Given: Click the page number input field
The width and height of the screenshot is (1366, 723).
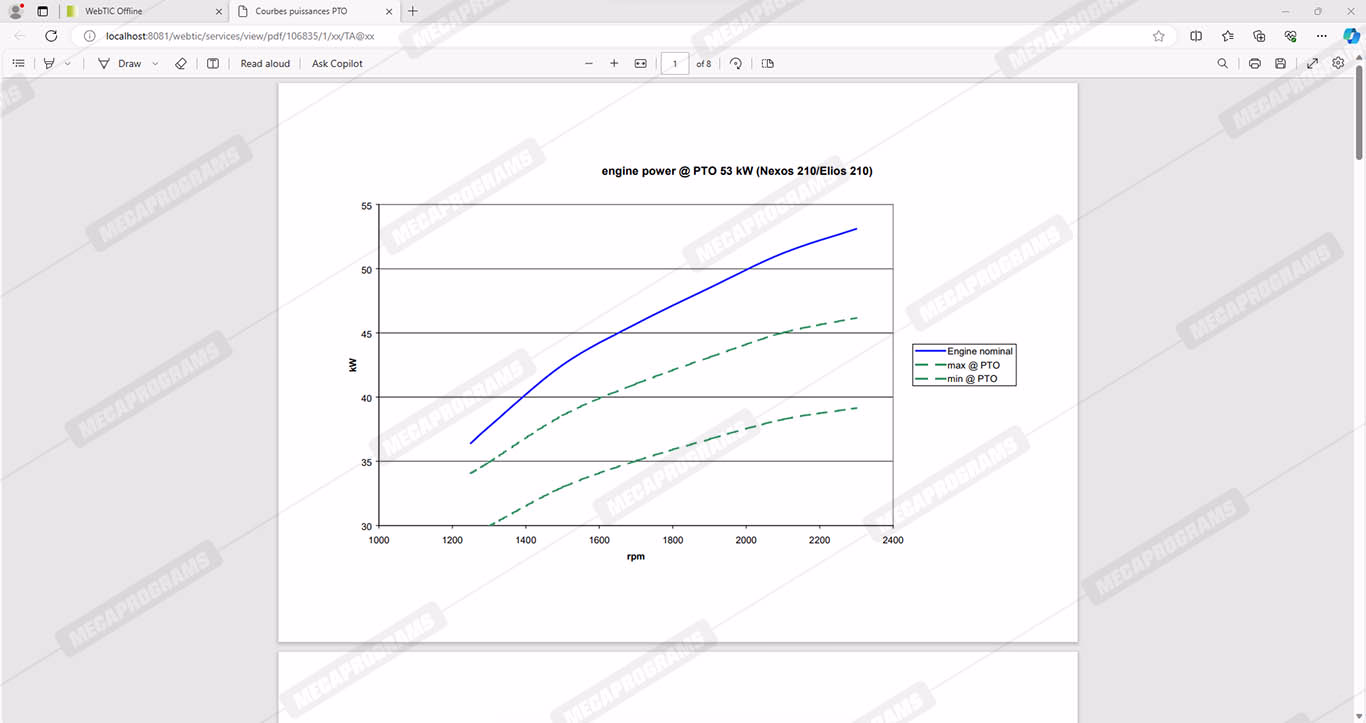Looking at the screenshot, I should click(675, 63).
